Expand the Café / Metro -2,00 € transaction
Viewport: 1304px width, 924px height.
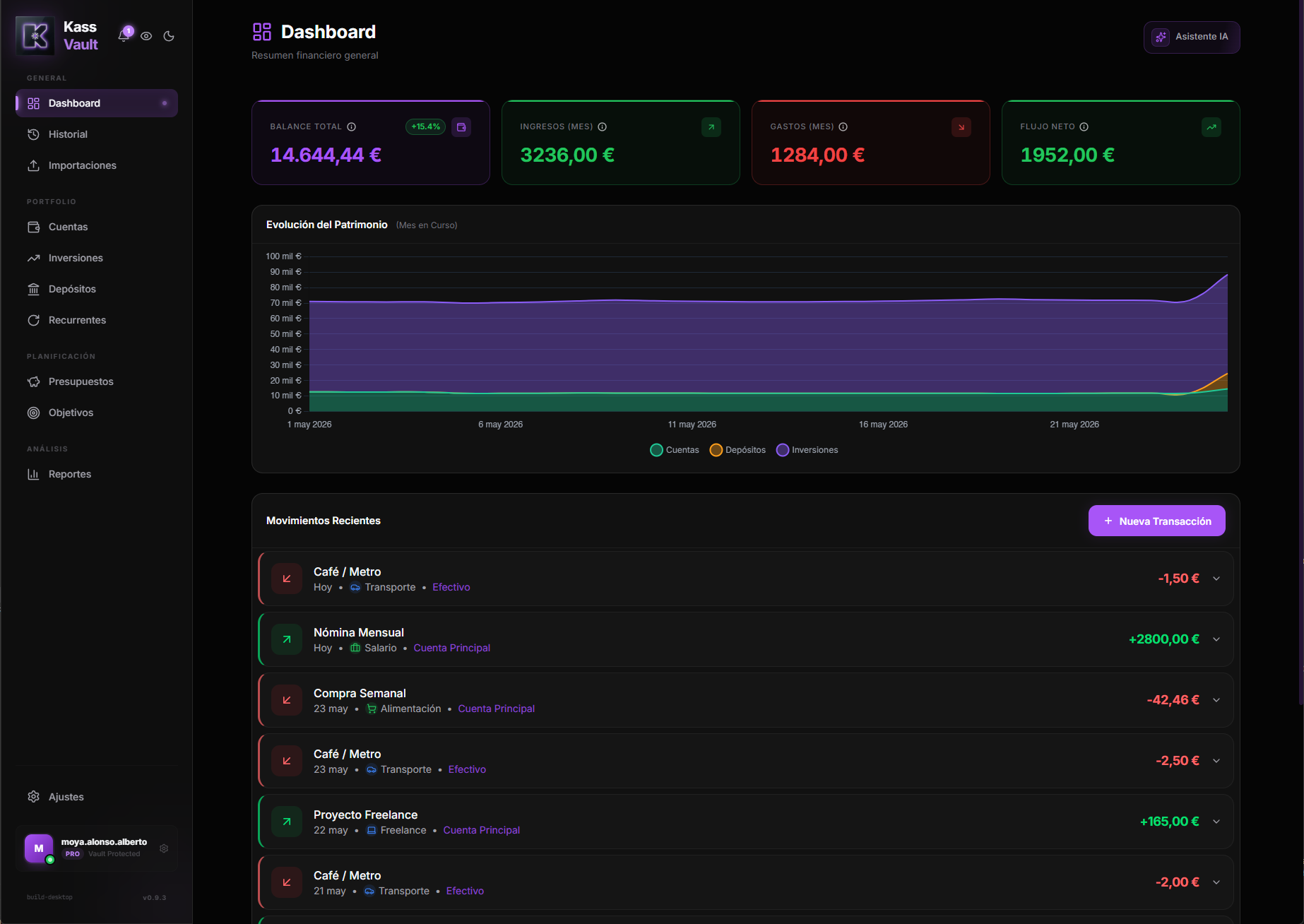[x=1216, y=882]
